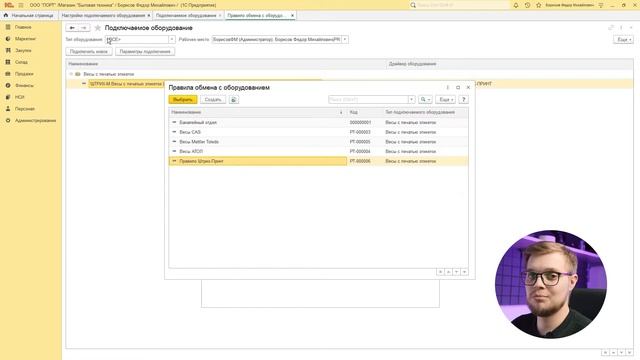Click the Выбрать button
Screen dimensions: 640x360
[183, 100]
